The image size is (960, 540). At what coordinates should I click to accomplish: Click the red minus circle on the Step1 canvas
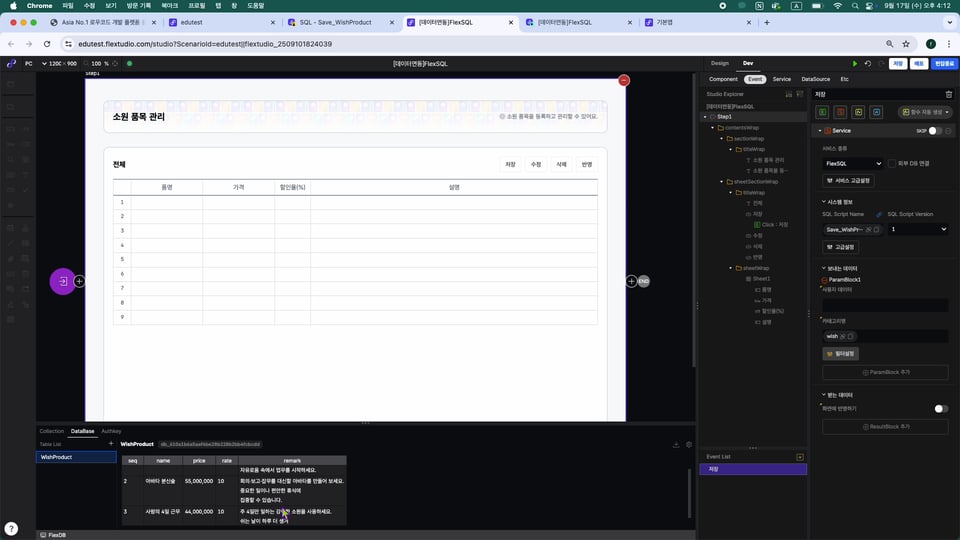[623, 80]
